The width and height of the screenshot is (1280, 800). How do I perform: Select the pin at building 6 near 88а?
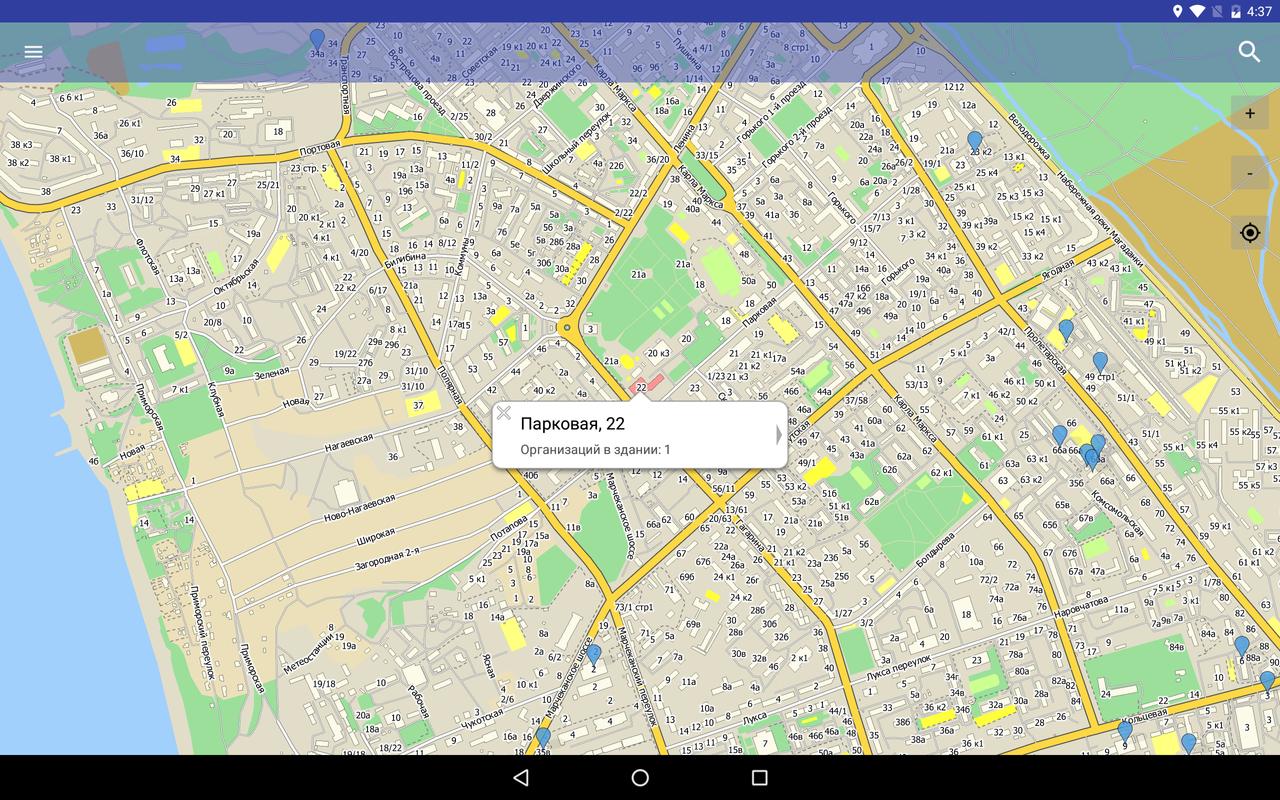click(x=1241, y=646)
